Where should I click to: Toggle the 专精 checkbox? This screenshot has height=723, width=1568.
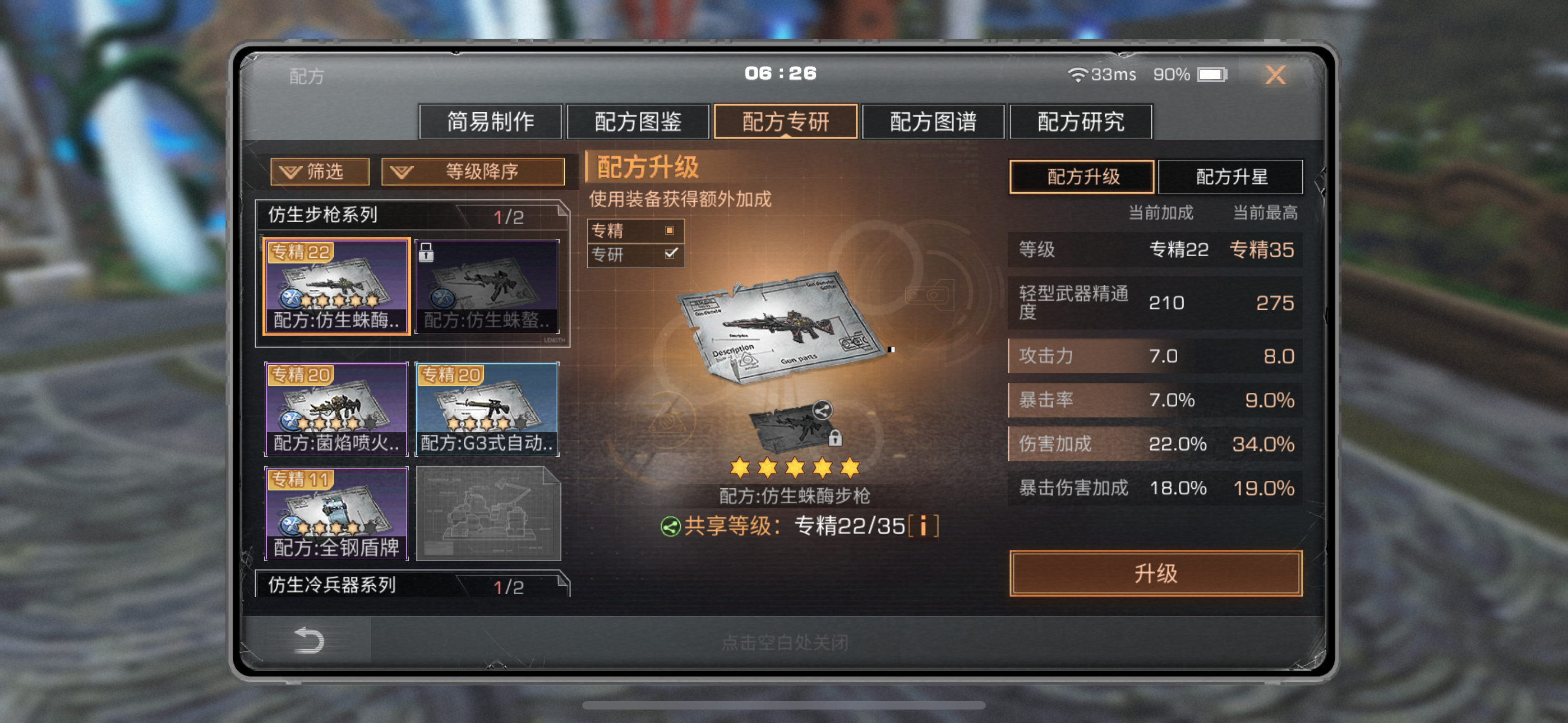pyautogui.click(x=670, y=230)
